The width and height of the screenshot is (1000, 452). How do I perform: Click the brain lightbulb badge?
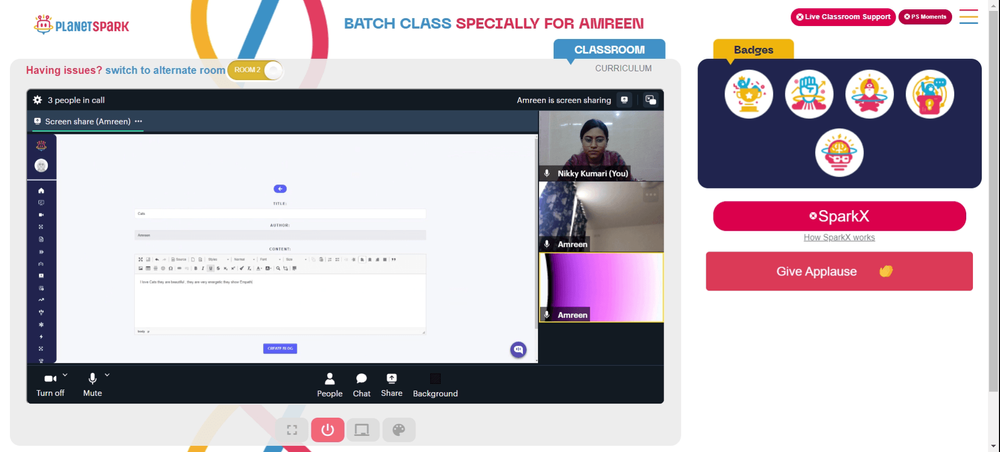tap(839, 153)
